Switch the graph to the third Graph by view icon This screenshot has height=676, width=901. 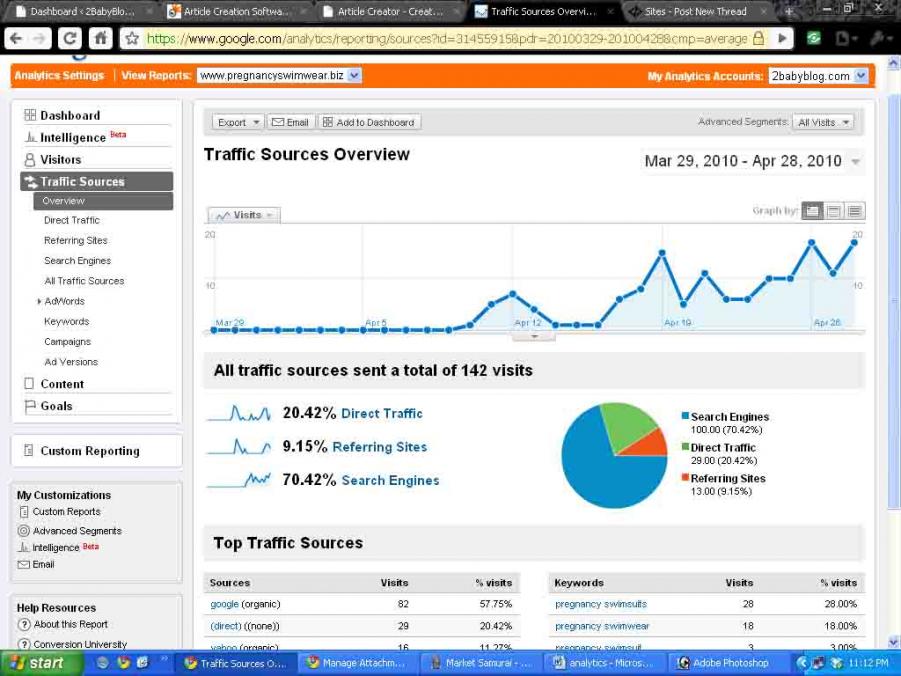(855, 211)
